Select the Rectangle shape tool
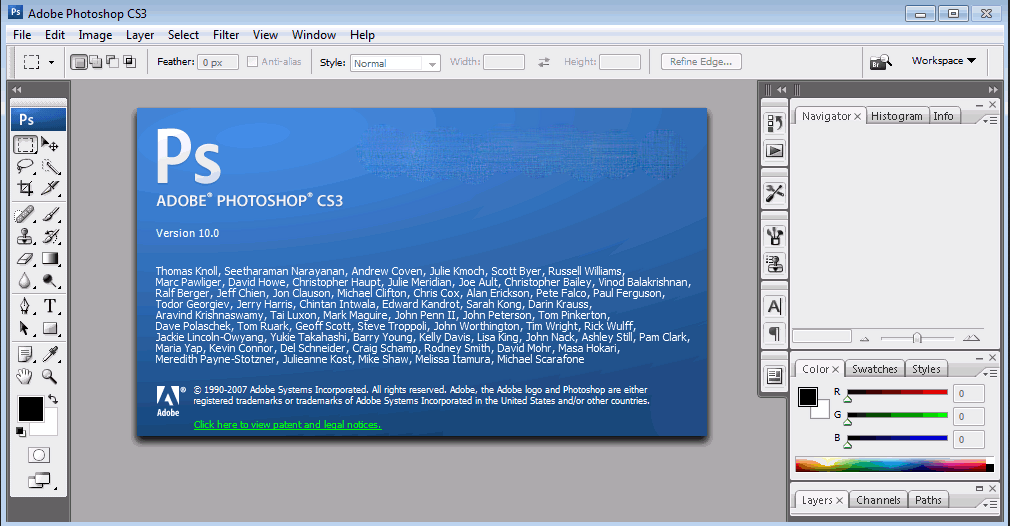Image resolution: width=1010 pixels, height=526 pixels. tap(50, 328)
